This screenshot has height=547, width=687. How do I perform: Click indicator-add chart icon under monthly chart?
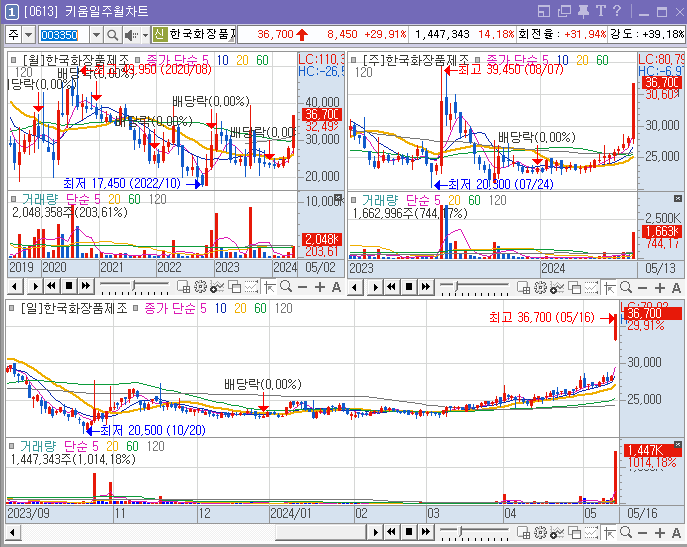click(217, 287)
